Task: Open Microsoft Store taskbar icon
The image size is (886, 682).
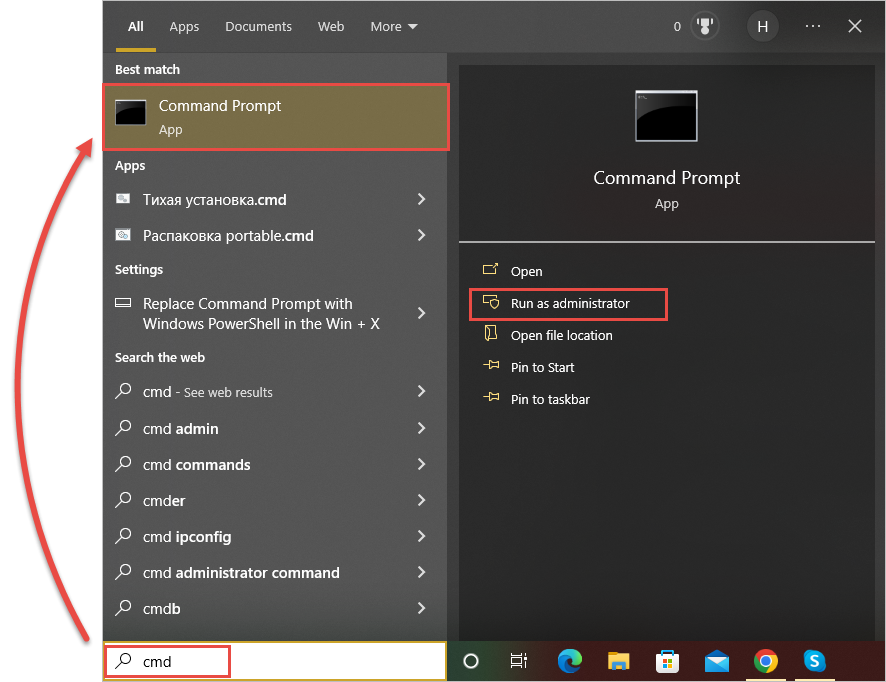Action: click(668, 661)
